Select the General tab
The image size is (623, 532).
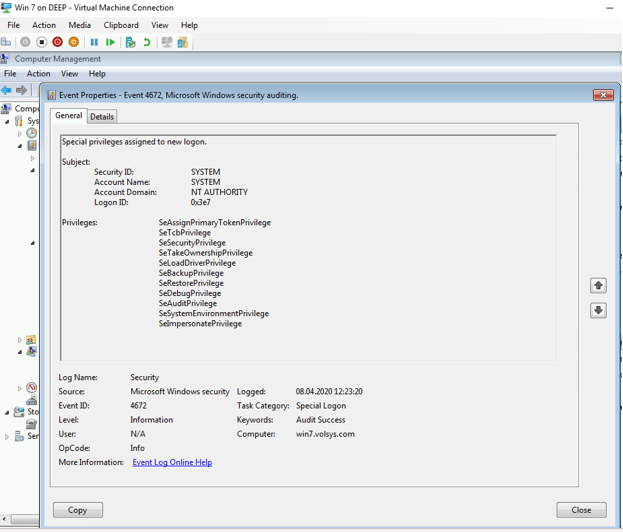[69, 116]
